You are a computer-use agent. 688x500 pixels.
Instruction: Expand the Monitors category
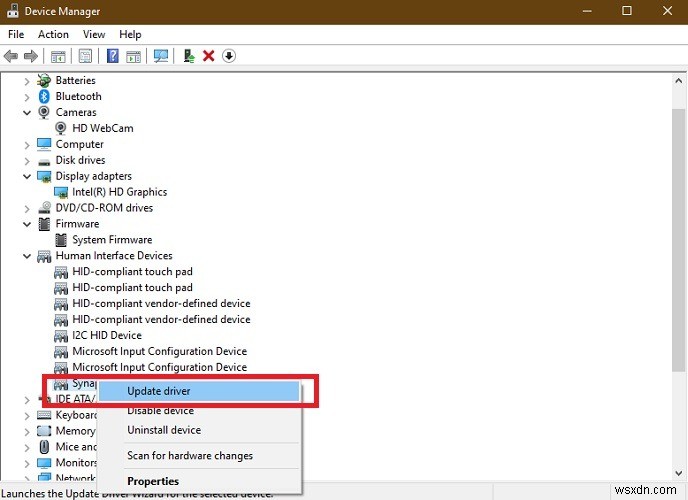coord(27,464)
